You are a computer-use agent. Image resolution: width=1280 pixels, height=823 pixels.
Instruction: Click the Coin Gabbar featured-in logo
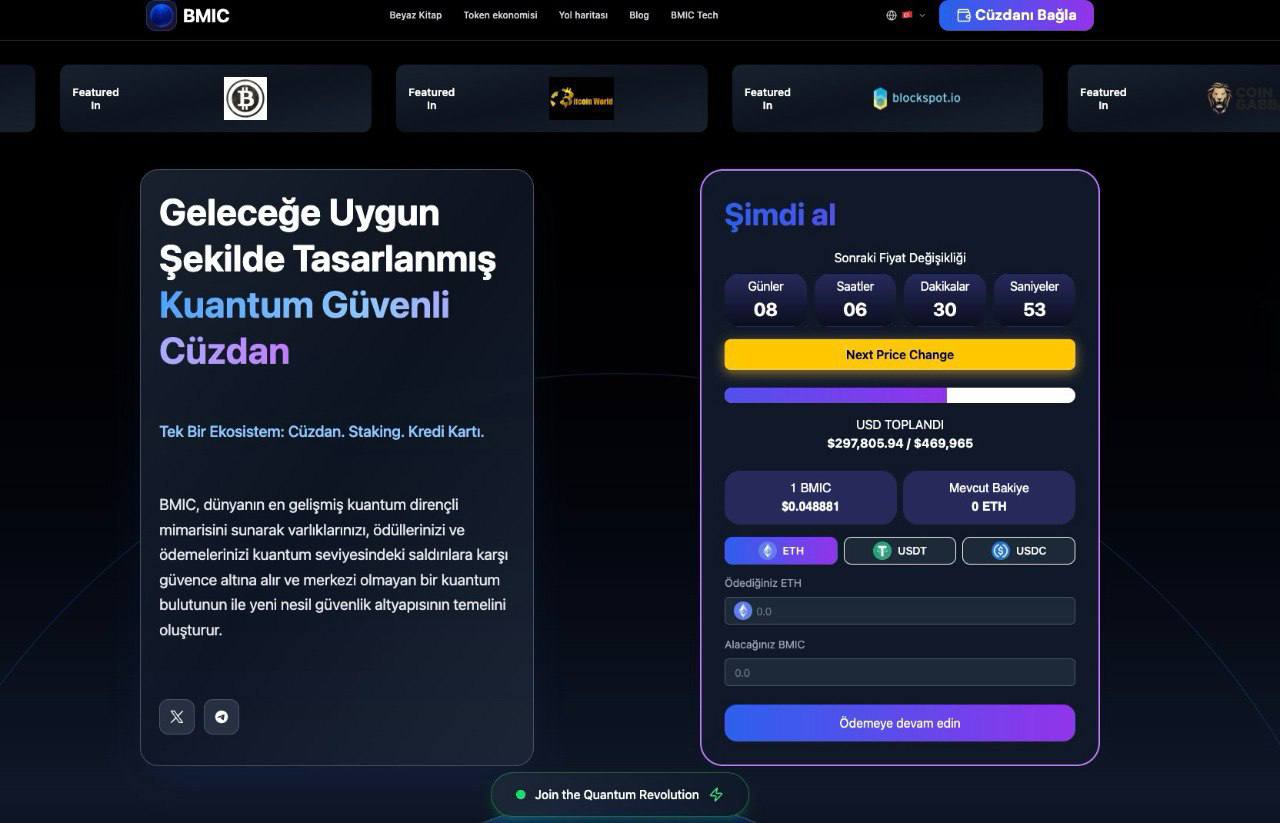pos(1220,98)
